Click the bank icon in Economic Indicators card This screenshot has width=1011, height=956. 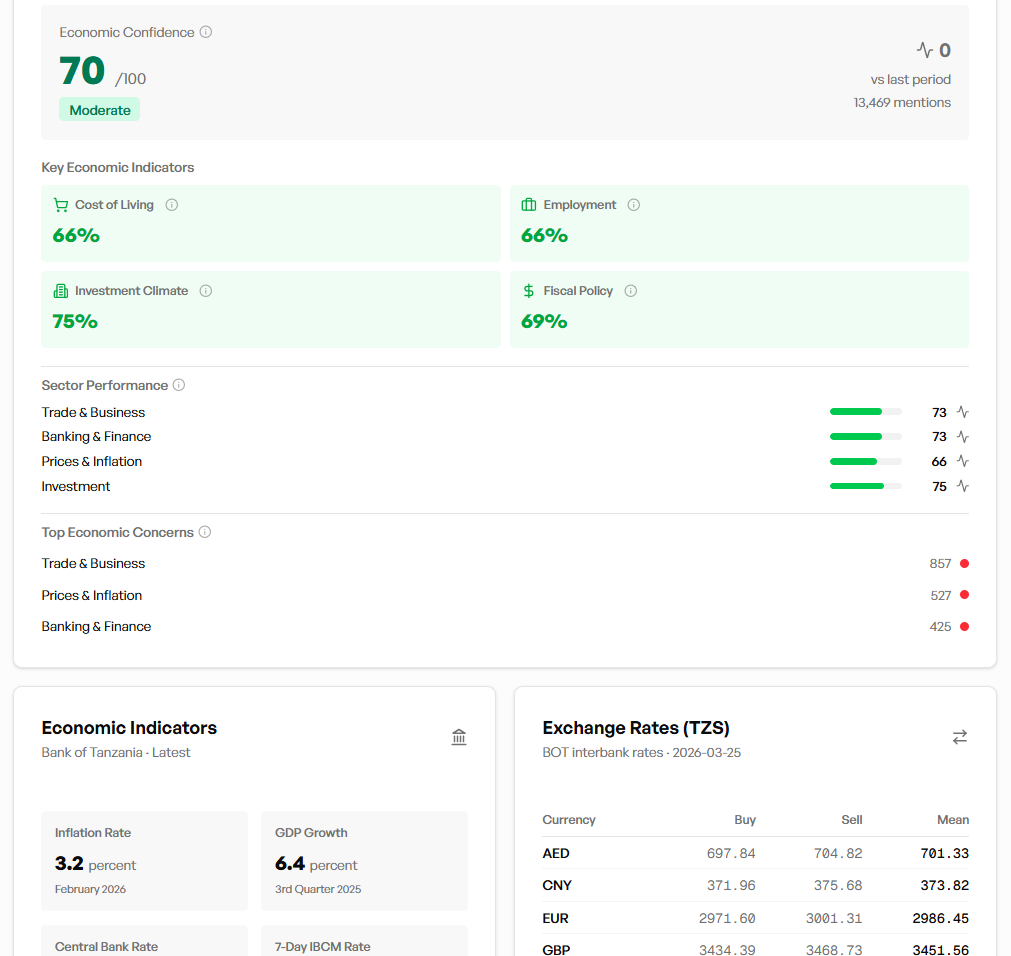tap(458, 737)
